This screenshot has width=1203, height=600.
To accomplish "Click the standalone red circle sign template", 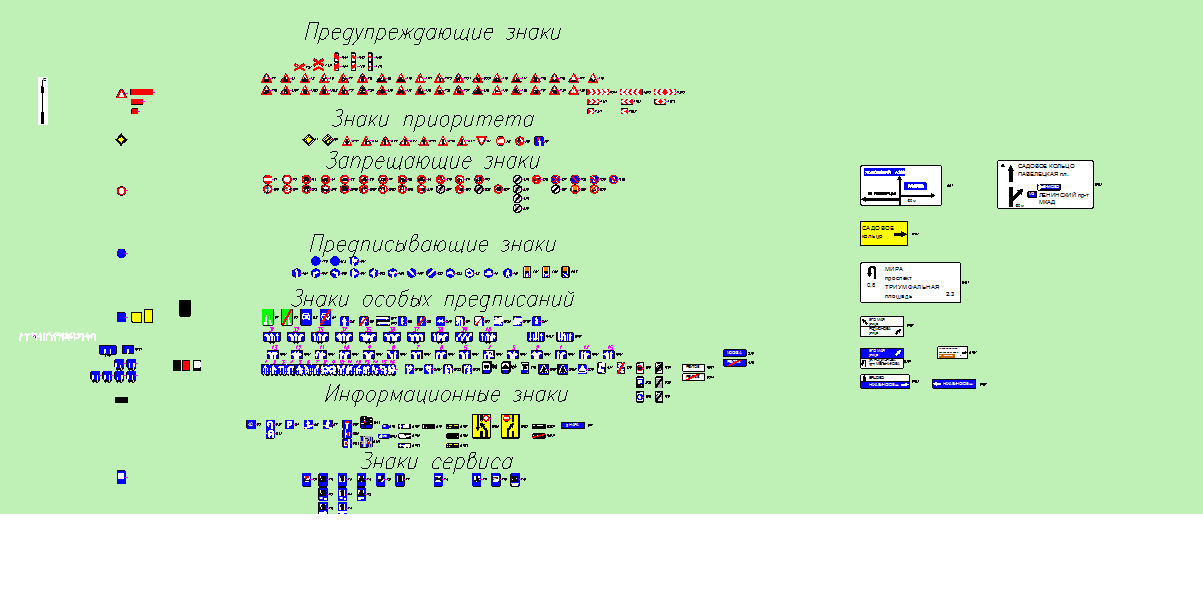I will tap(122, 191).
